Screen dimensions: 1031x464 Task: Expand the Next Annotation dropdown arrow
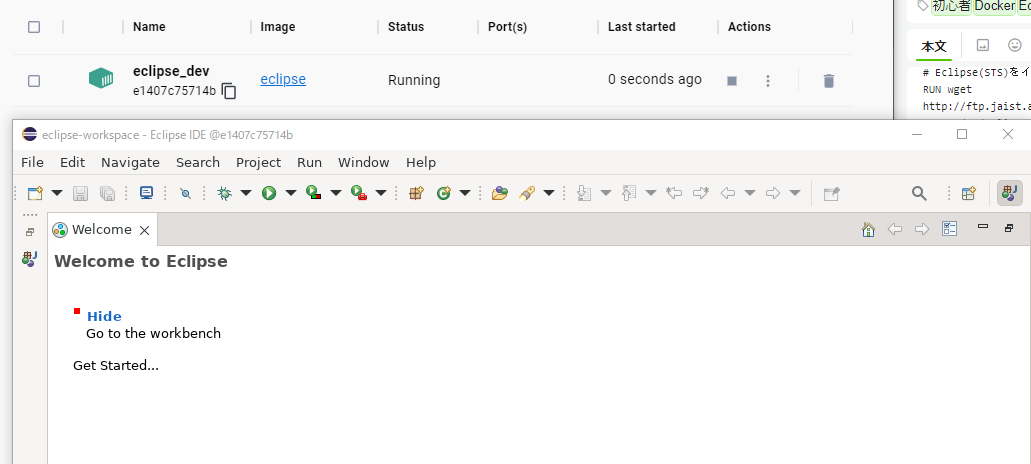click(x=606, y=193)
